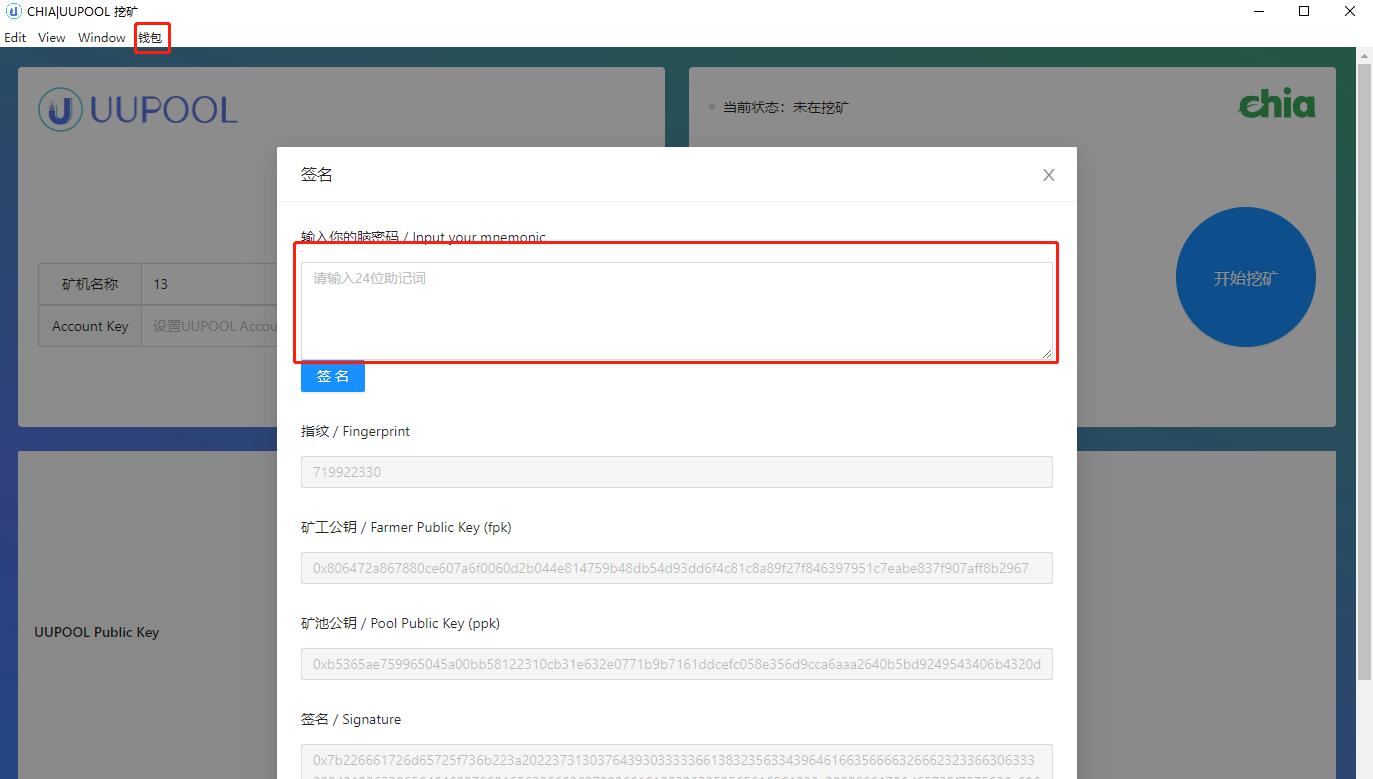Click the 矿池公钥 / Pool Public Key label
This screenshot has height=779, width=1373.
(400, 623)
